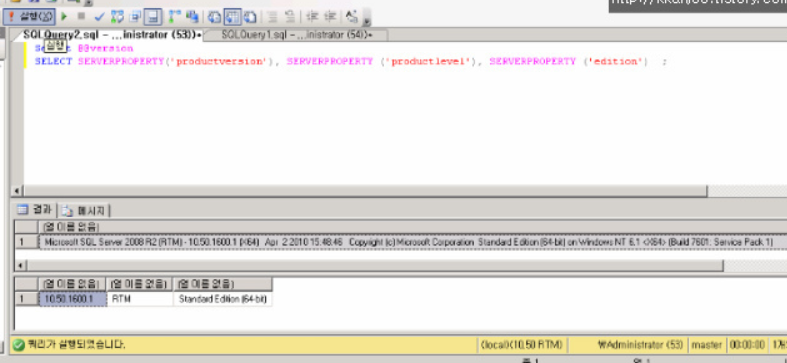
Task: Open the 결과 results tab
Action: (x=35, y=210)
